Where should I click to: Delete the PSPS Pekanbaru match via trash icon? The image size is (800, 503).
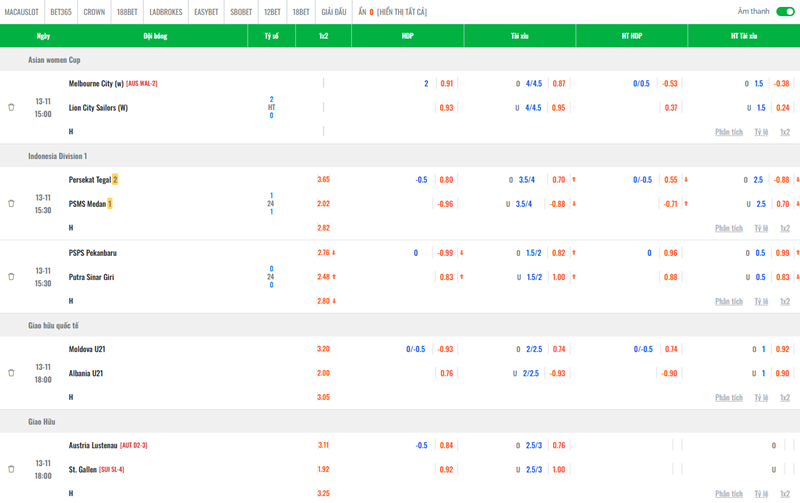(11, 276)
